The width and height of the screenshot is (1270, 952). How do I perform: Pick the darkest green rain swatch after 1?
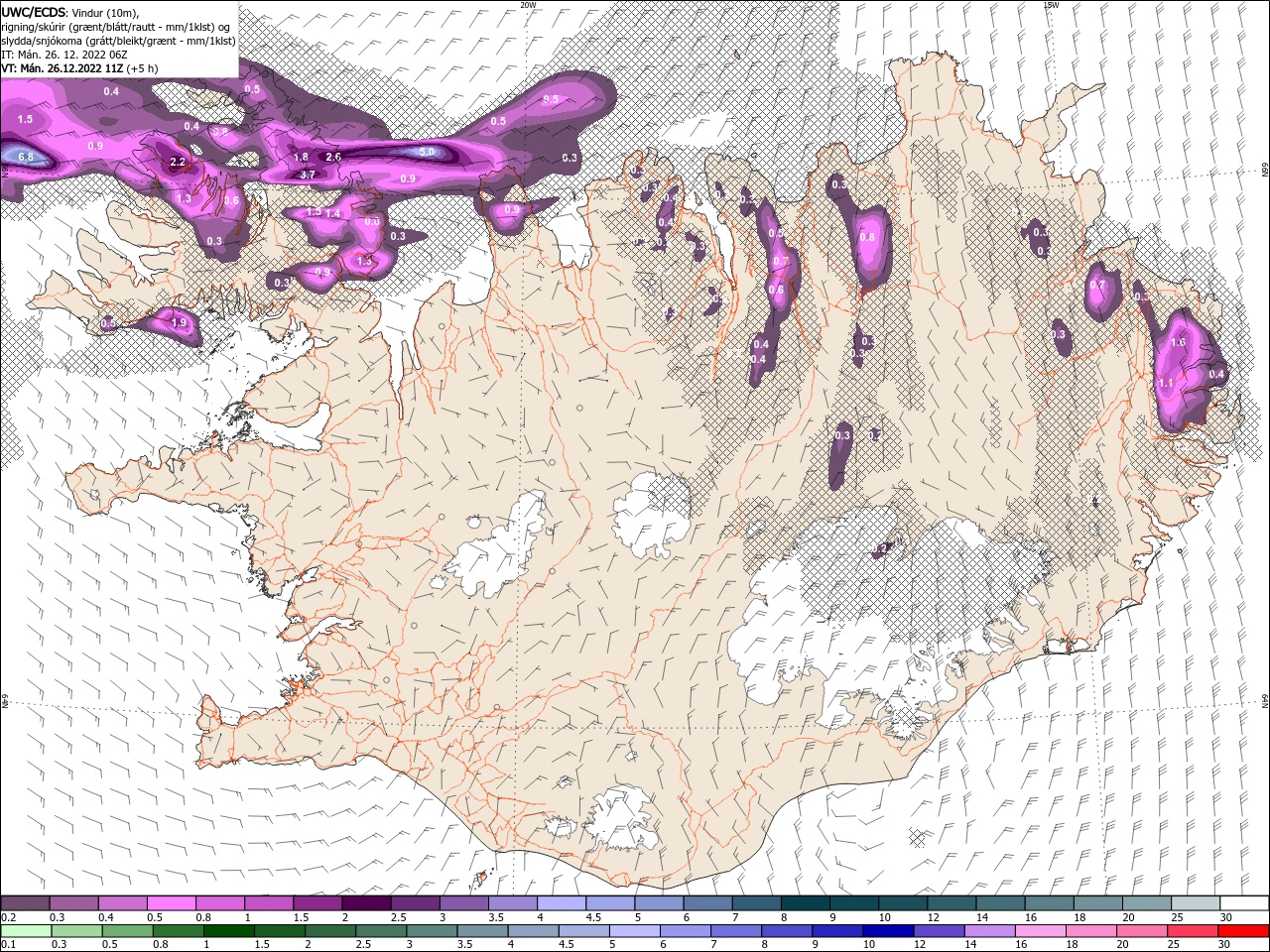228,931
